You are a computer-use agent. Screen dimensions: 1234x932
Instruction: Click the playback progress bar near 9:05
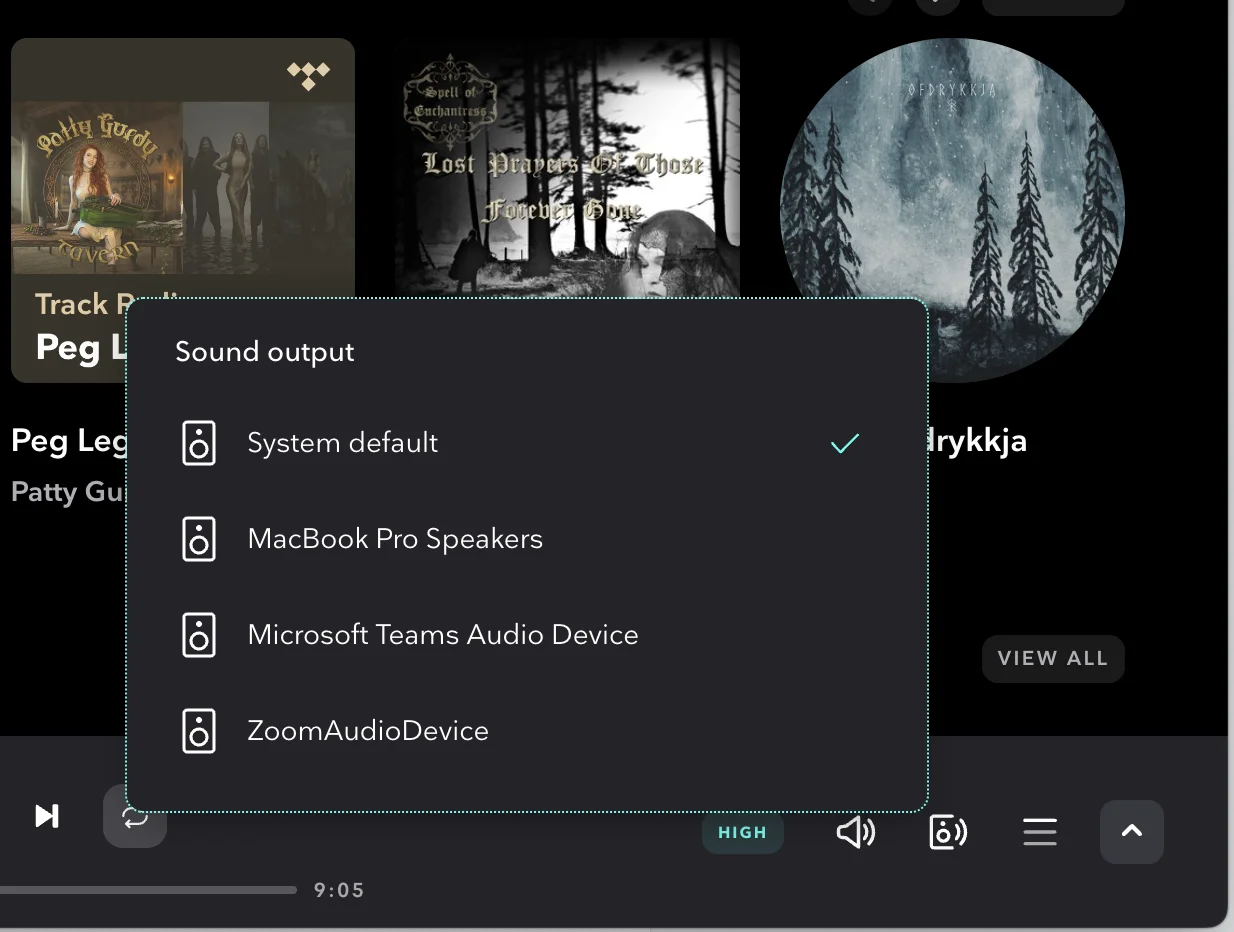tap(150, 889)
